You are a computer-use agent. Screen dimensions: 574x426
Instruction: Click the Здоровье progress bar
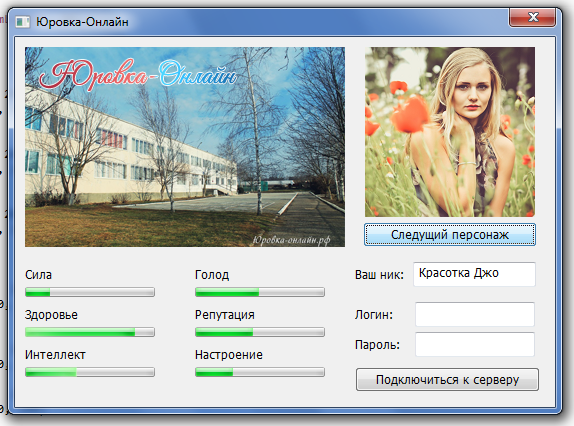(x=90, y=332)
